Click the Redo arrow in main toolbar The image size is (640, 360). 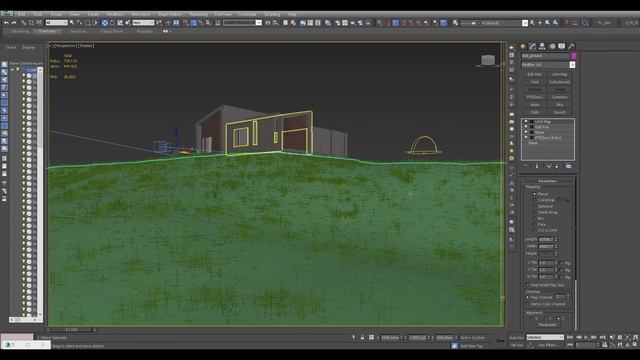click(x=14, y=23)
